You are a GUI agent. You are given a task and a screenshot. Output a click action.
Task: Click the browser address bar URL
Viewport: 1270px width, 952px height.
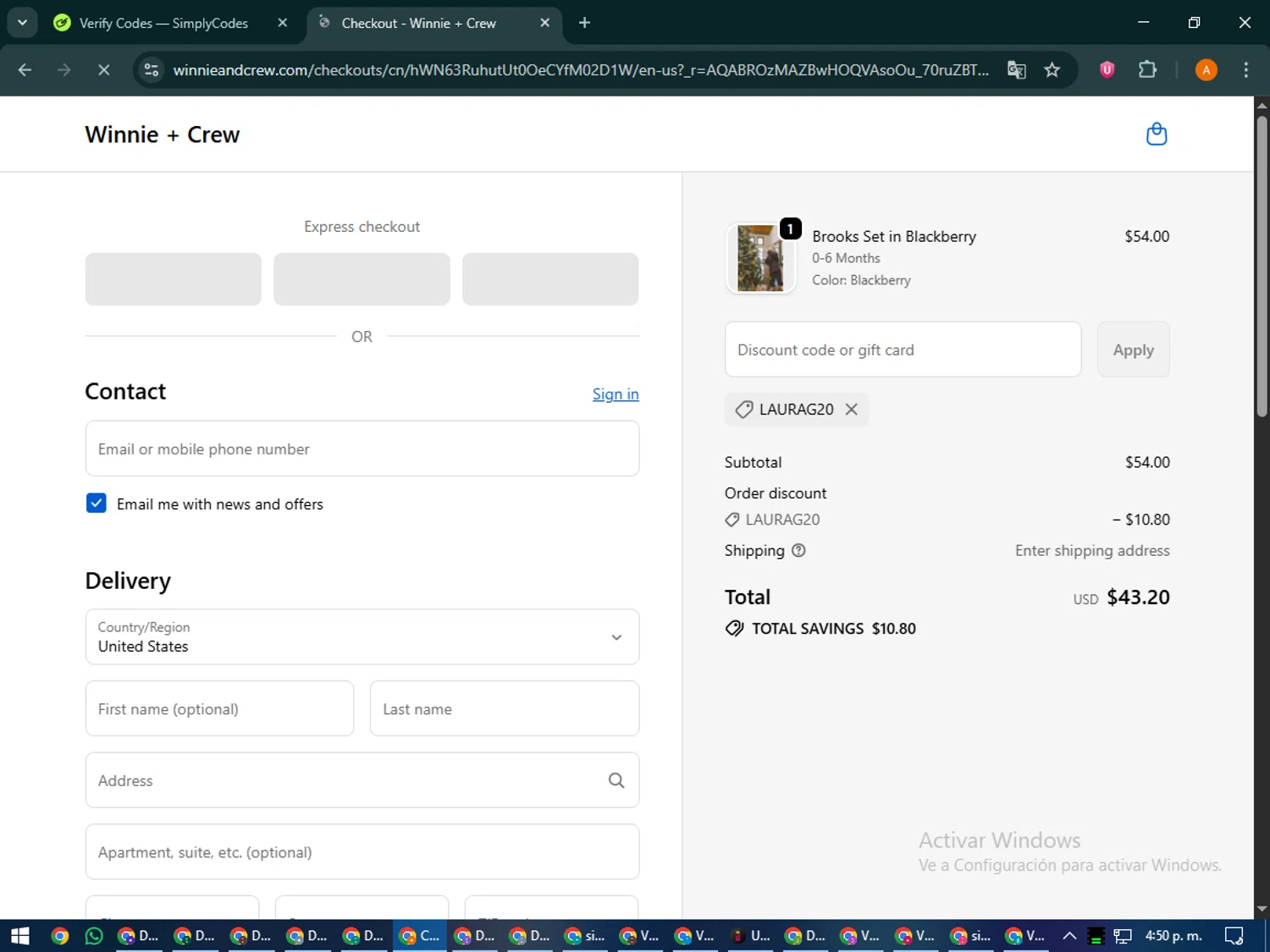click(x=580, y=70)
